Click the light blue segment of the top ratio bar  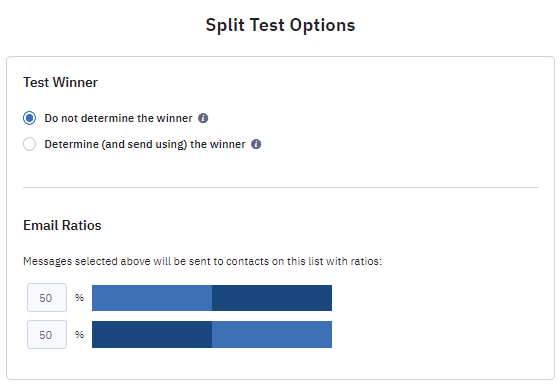point(152,298)
